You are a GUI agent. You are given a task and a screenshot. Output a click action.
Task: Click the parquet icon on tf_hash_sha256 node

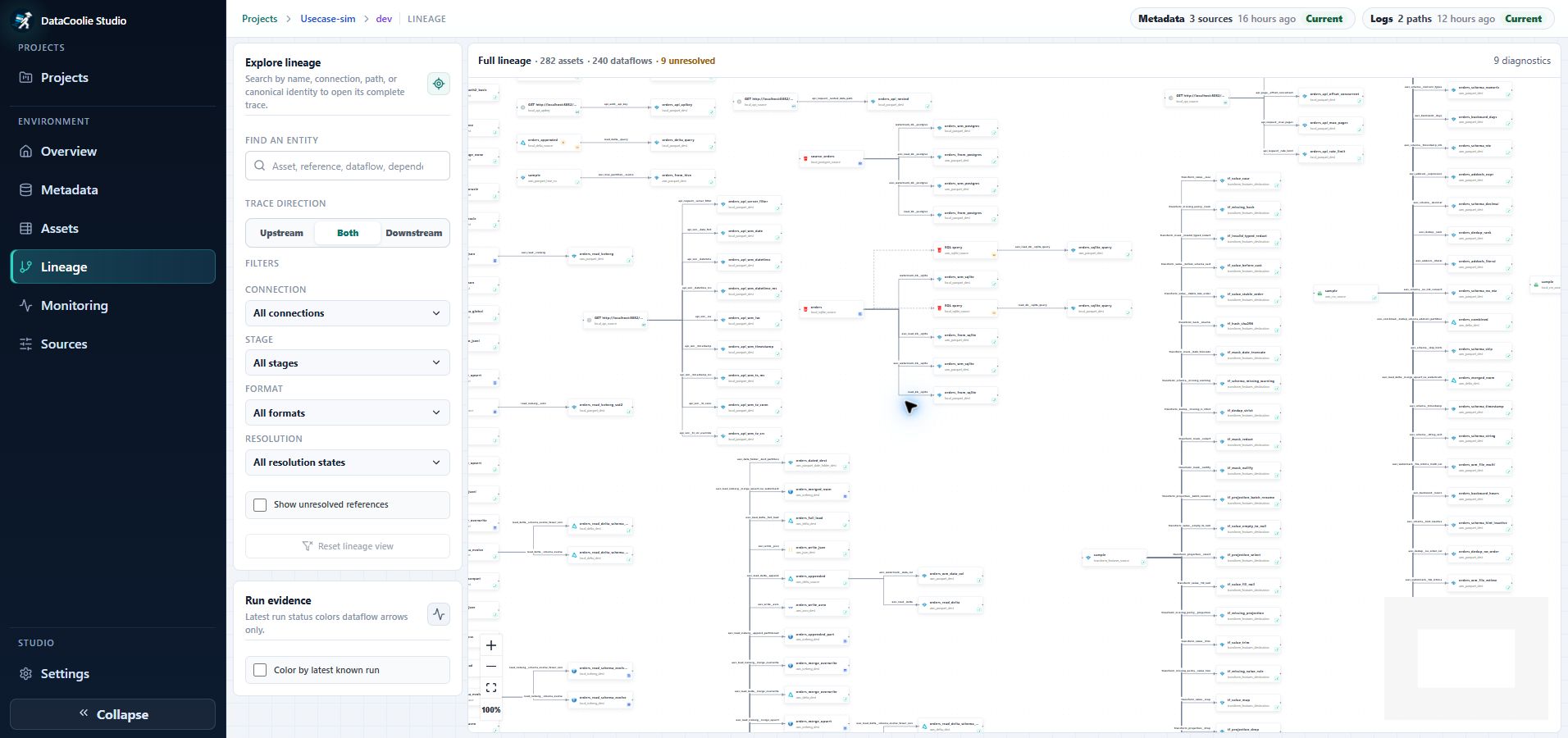click(x=1222, y=325)
